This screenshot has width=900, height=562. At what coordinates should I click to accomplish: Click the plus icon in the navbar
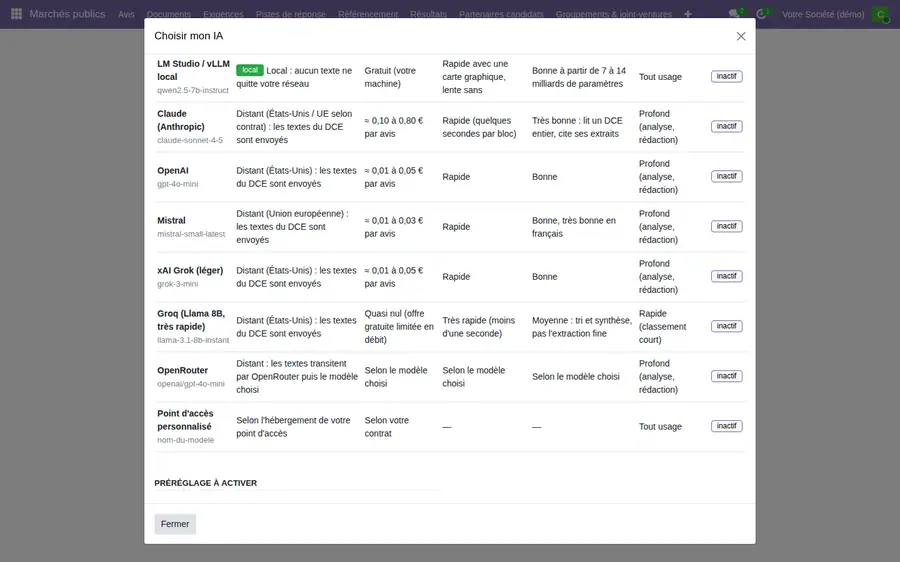point(688,14)
